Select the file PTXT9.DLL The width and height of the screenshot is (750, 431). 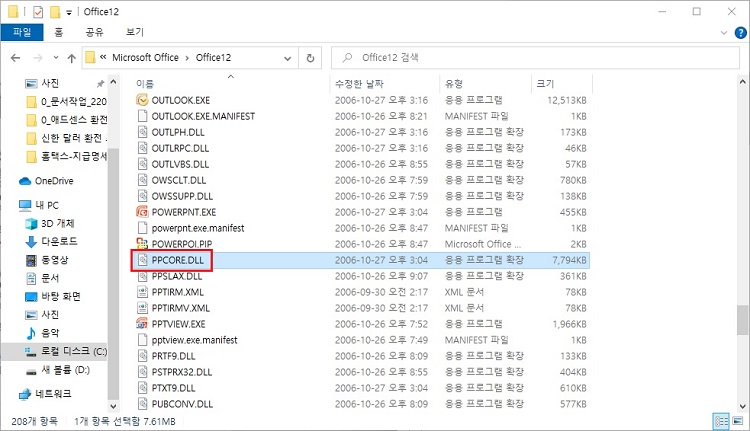click(173, 388)
